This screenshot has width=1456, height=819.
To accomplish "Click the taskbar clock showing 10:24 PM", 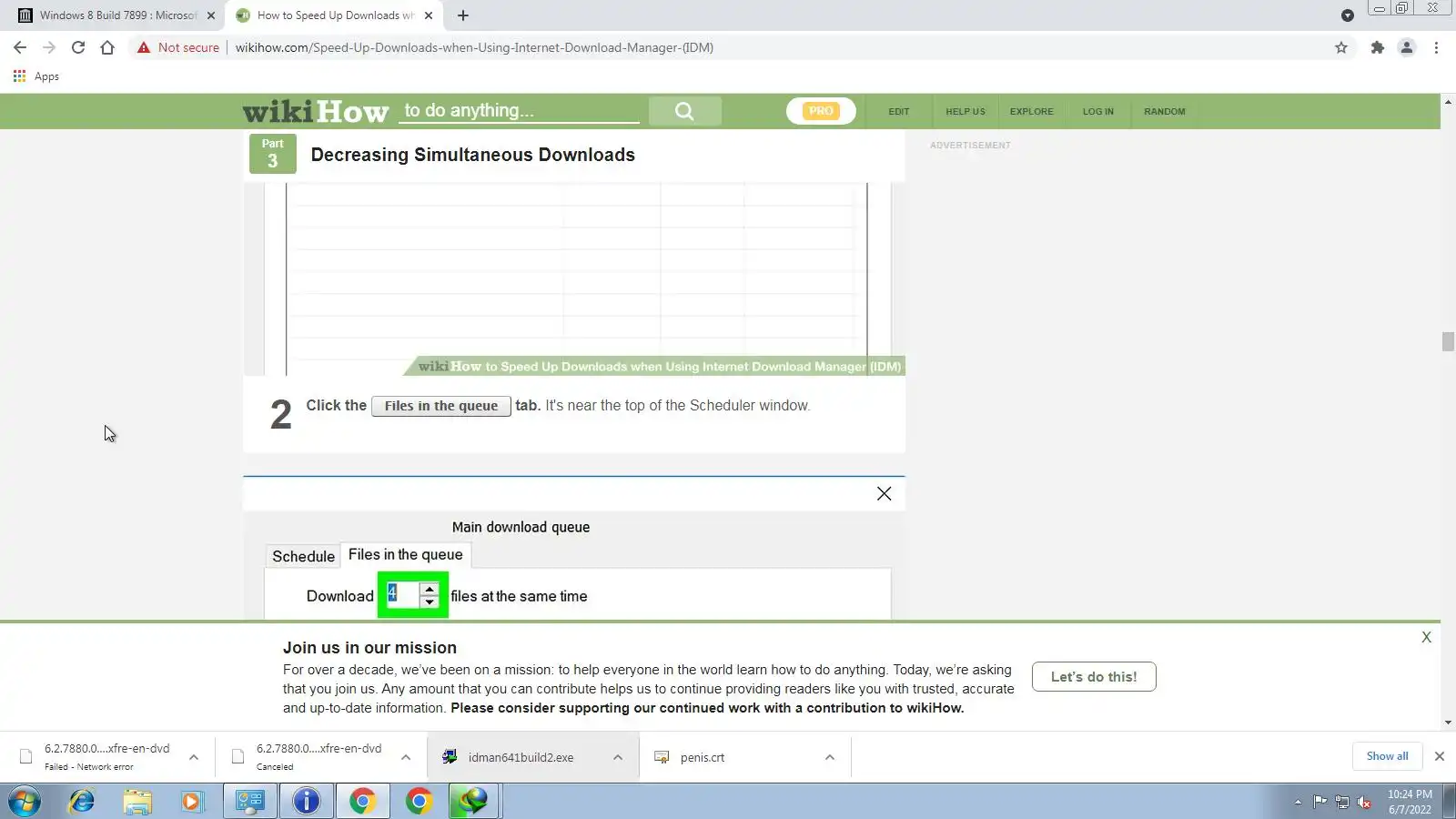I will (1410, 802).
